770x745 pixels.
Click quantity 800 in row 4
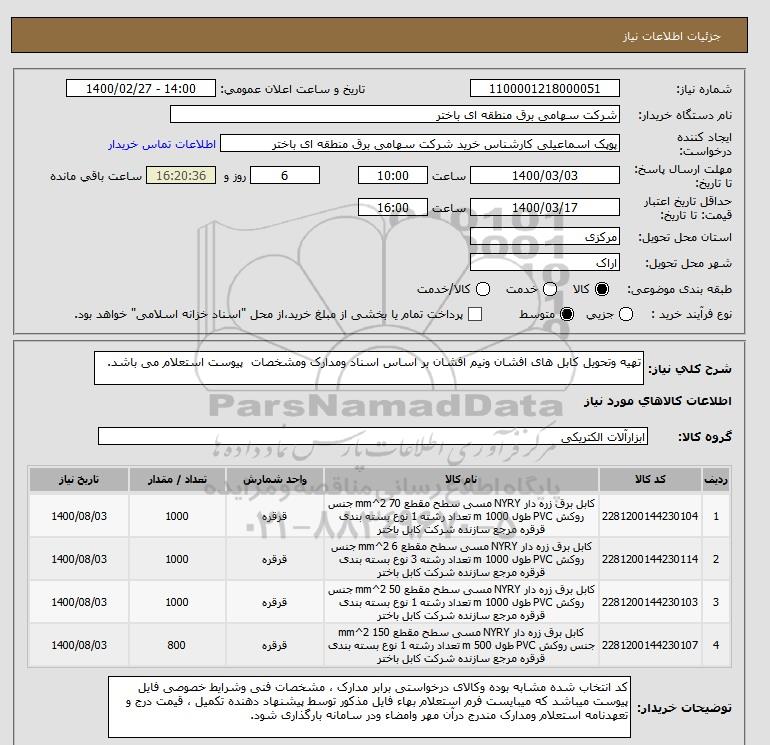point(177,645)
